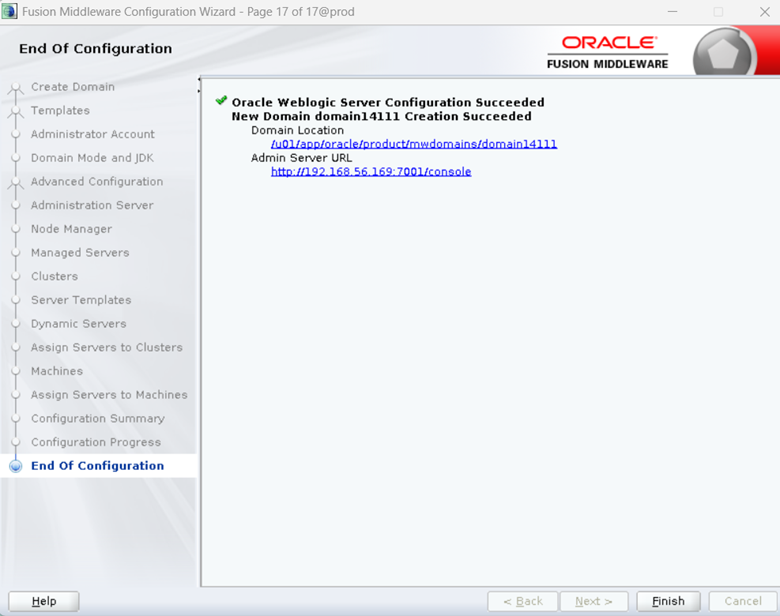Go to Configuration Summary step
Screen dimensions: 780x616
(98, 418)
